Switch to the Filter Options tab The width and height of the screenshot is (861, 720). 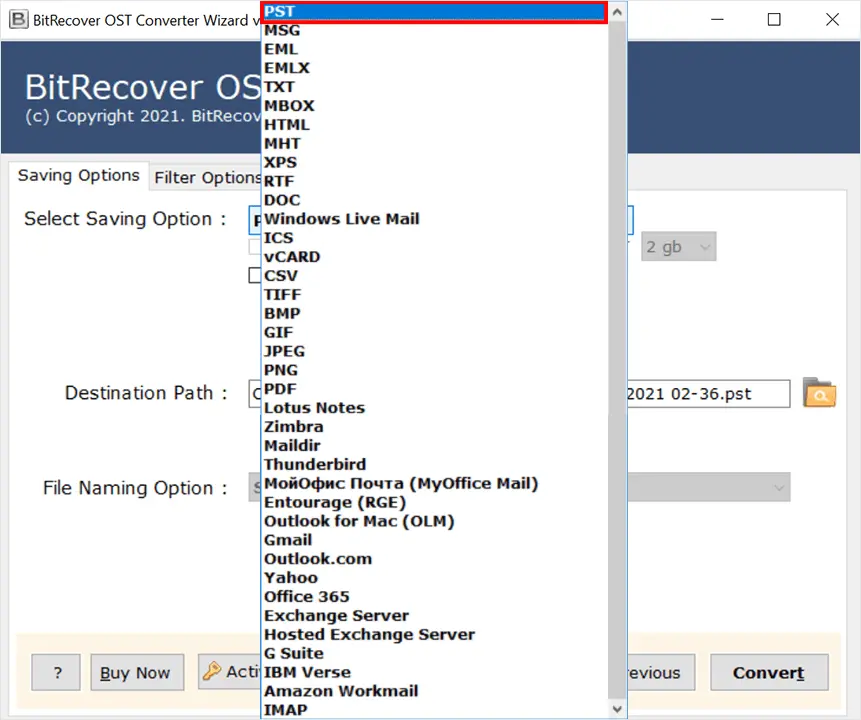pos(207,177)
